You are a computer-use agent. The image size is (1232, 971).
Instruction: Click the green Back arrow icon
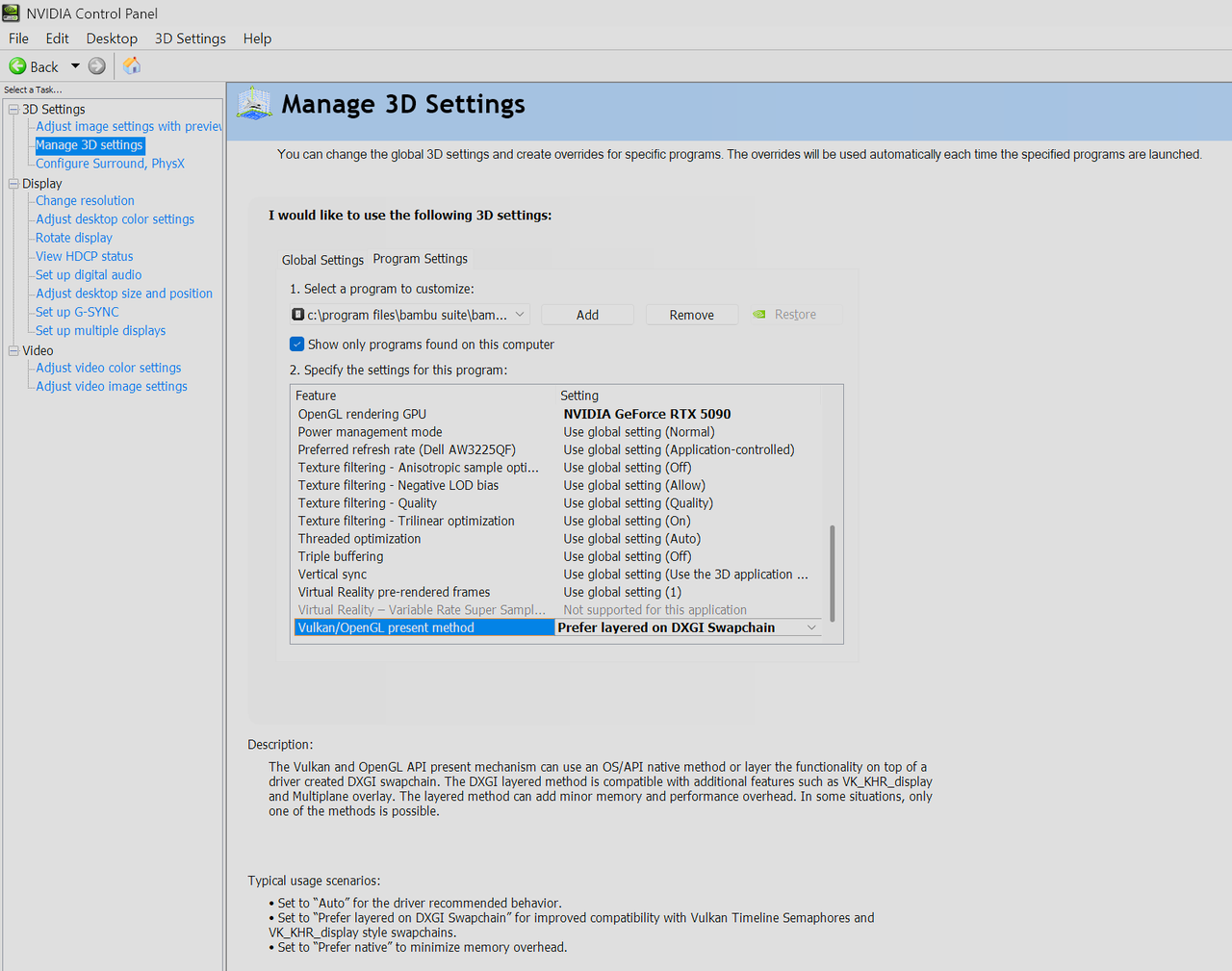coord(17,66)
